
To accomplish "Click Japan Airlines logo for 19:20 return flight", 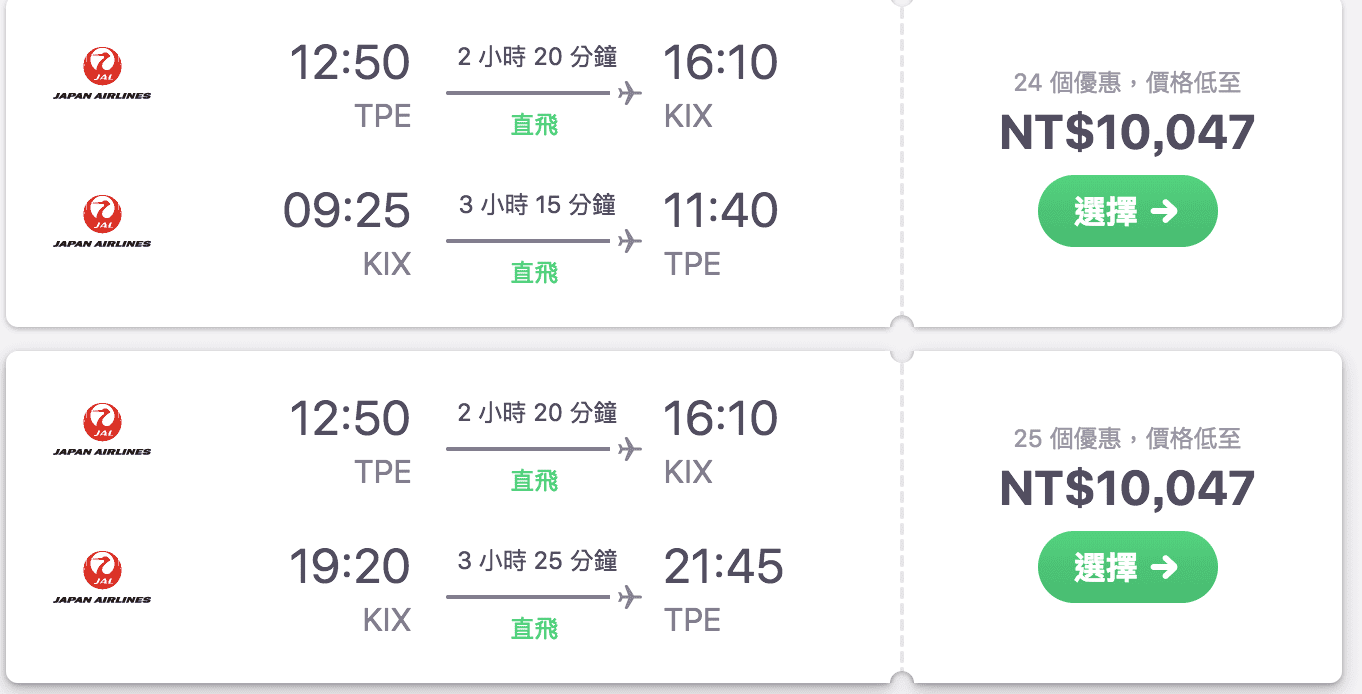I will tap(102, 577).
